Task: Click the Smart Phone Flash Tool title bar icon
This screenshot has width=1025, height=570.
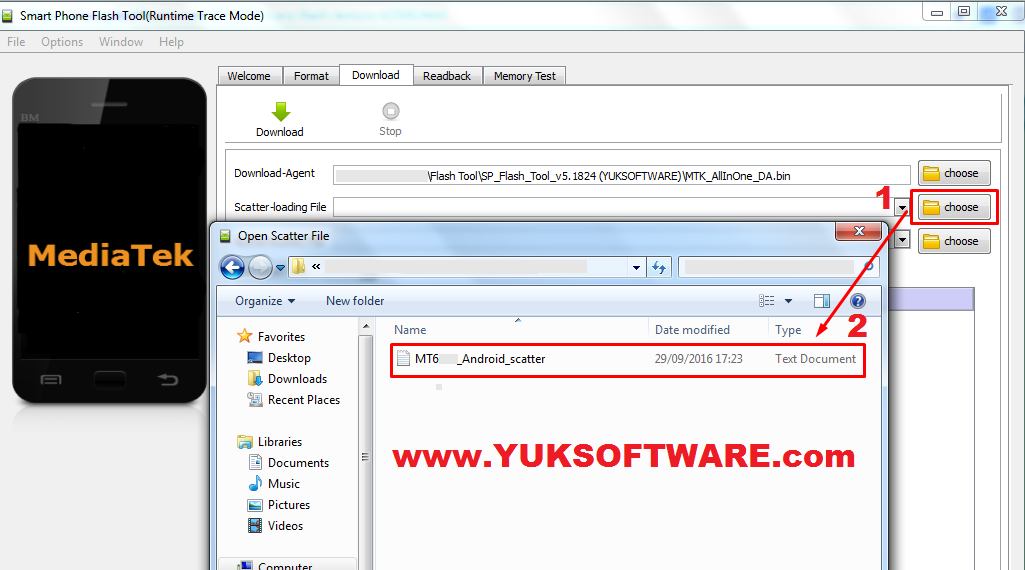Action: tap(7, 16)
